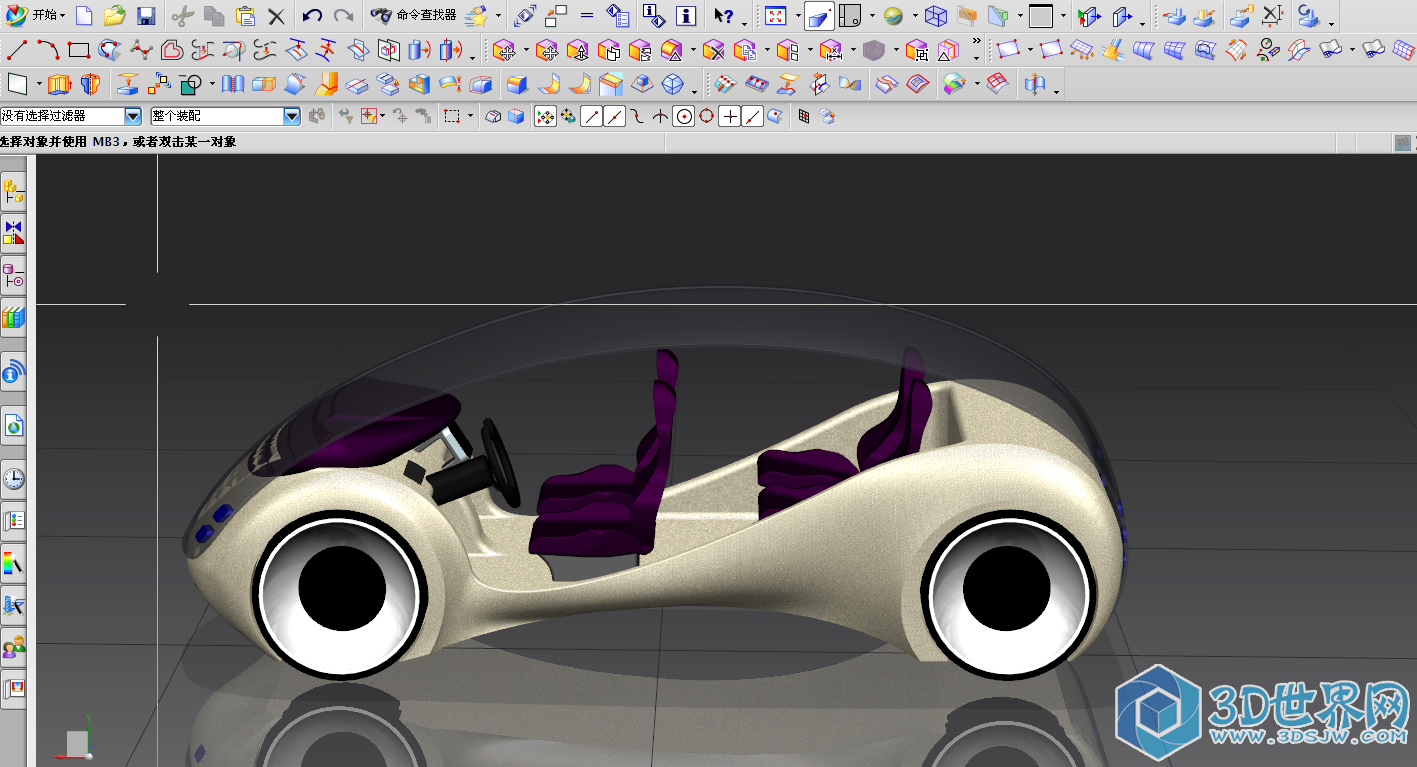Expand the rectangle selection method dropdown

pos(471,117)
